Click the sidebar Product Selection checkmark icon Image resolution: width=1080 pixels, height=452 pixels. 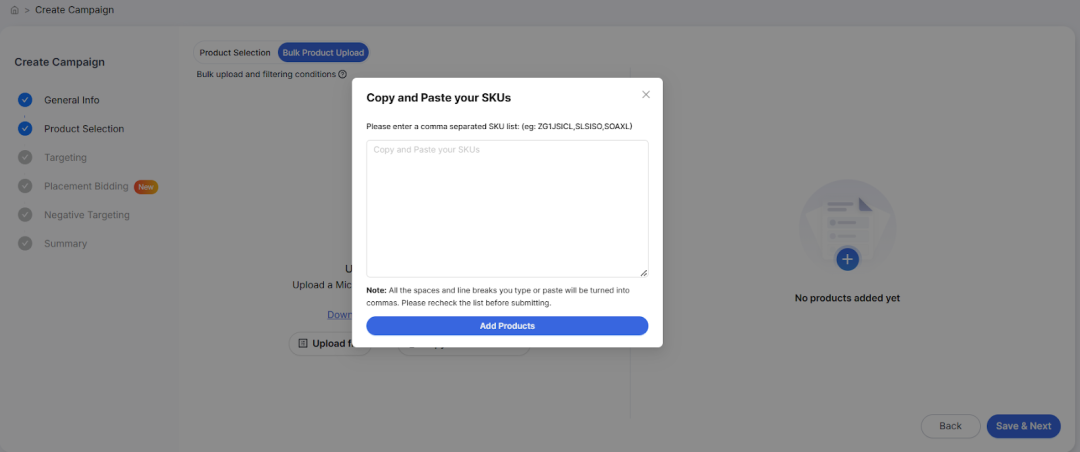click(25, 129)
